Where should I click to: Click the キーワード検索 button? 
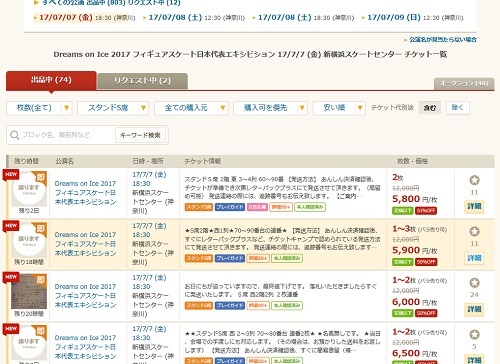140,135
